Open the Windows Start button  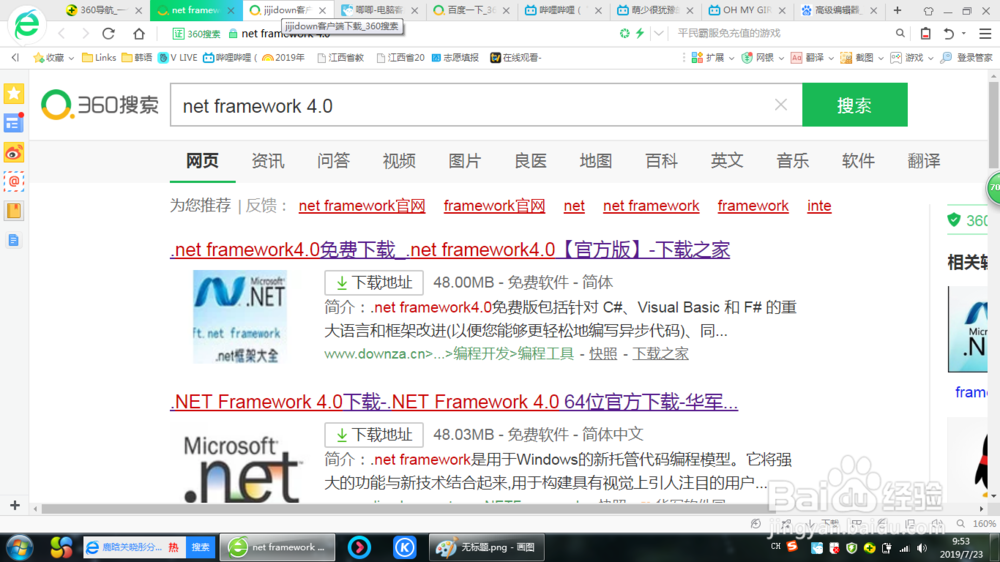tap(19, 547)
